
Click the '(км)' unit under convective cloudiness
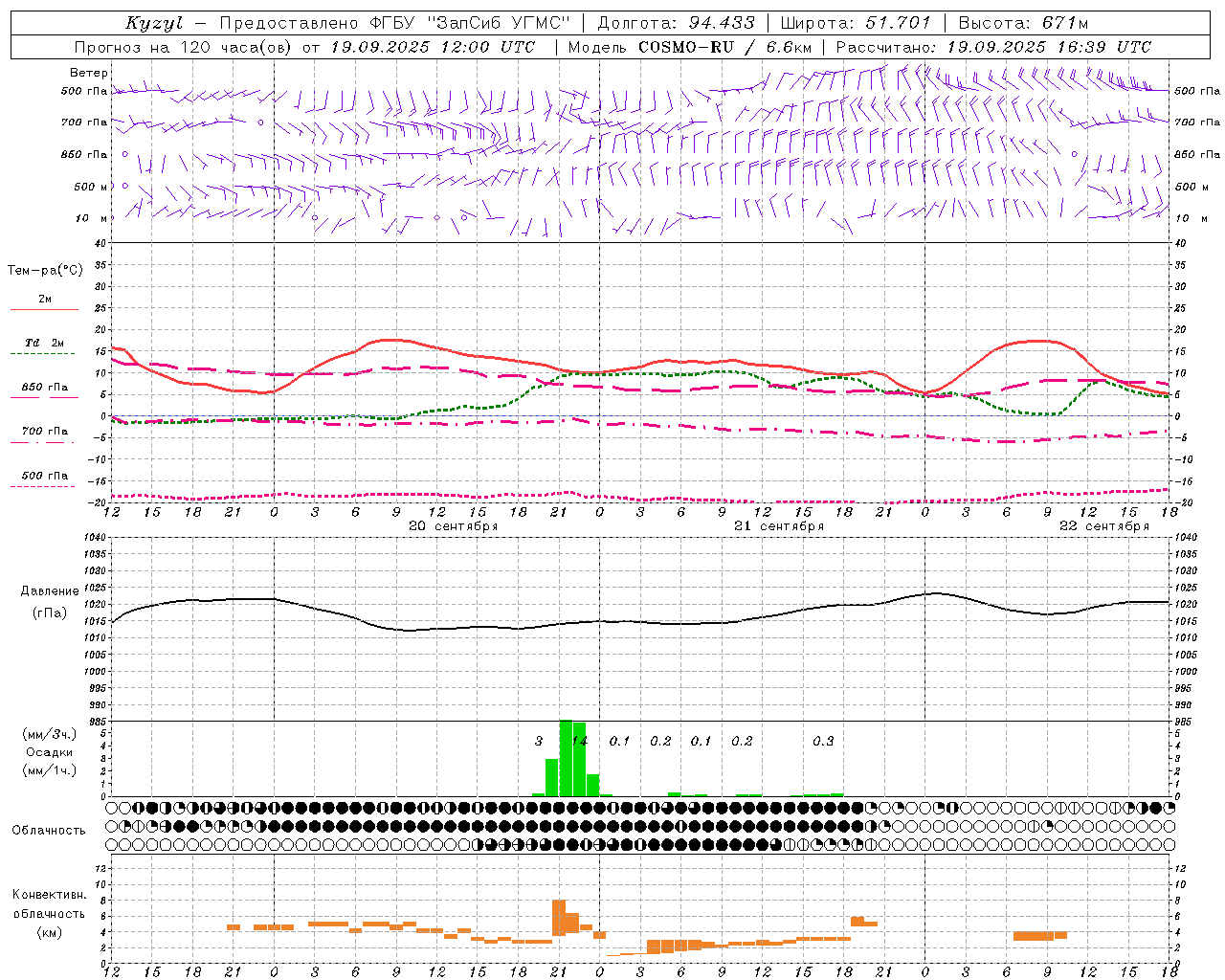coord(50,933)
